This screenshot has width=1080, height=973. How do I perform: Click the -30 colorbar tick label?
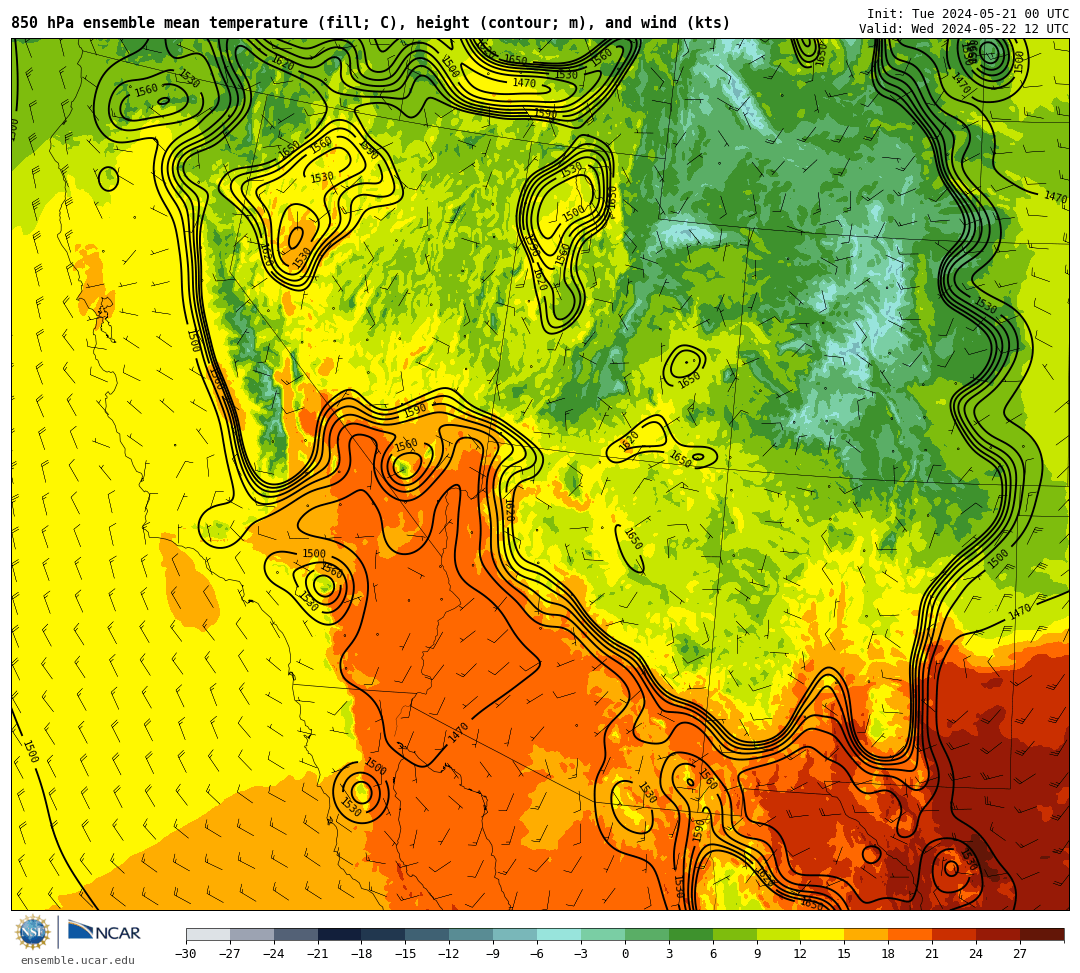coord(186,954)
